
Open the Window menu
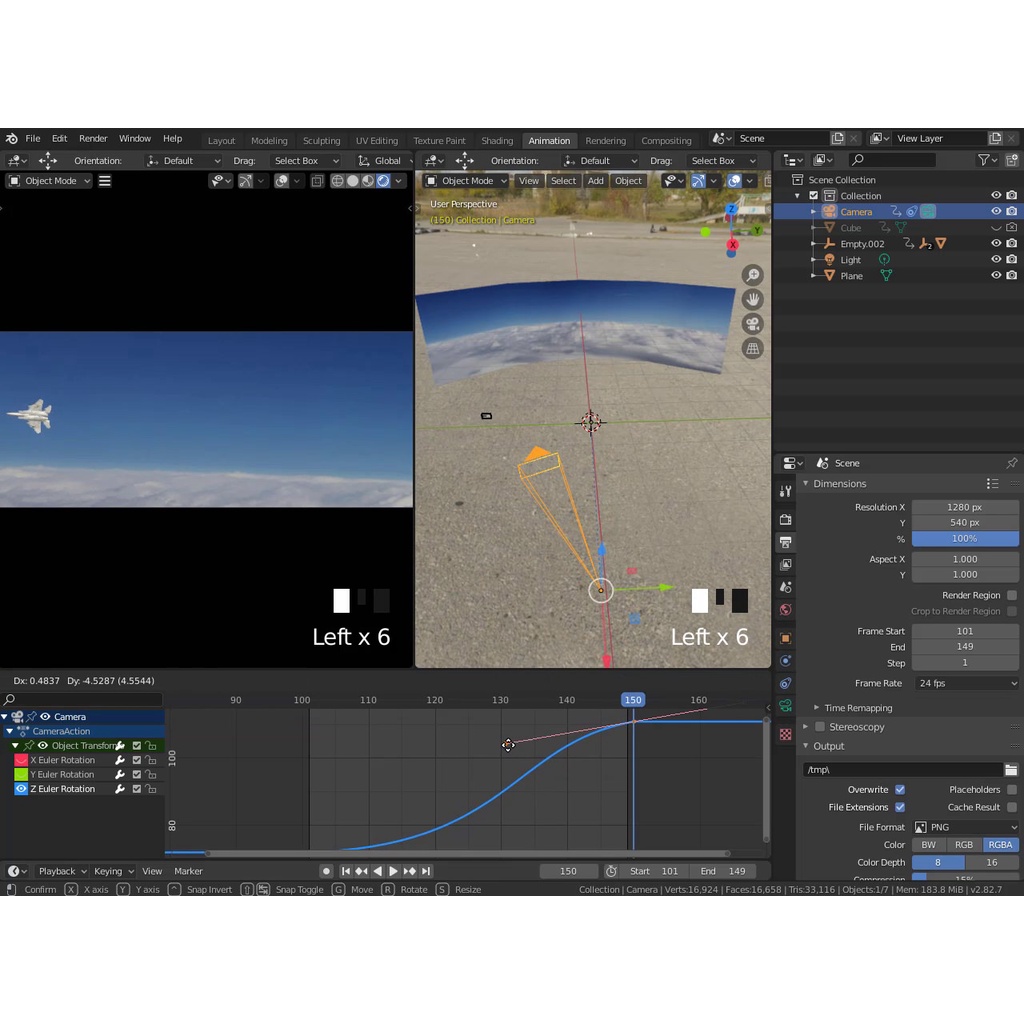pyautogui.click(x=135, y=139)
